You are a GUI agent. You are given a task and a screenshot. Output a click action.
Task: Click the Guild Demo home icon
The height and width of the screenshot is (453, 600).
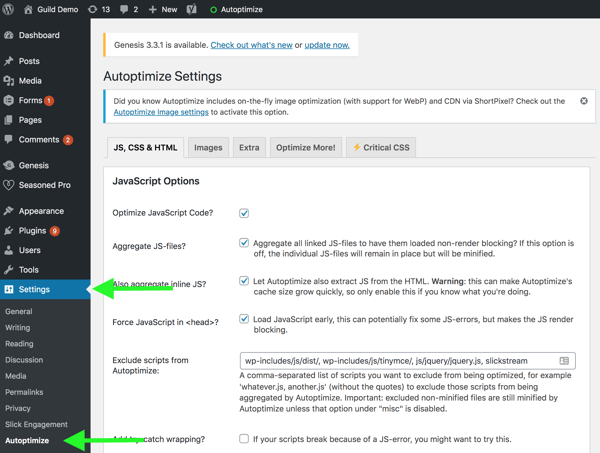click(28, 9)
